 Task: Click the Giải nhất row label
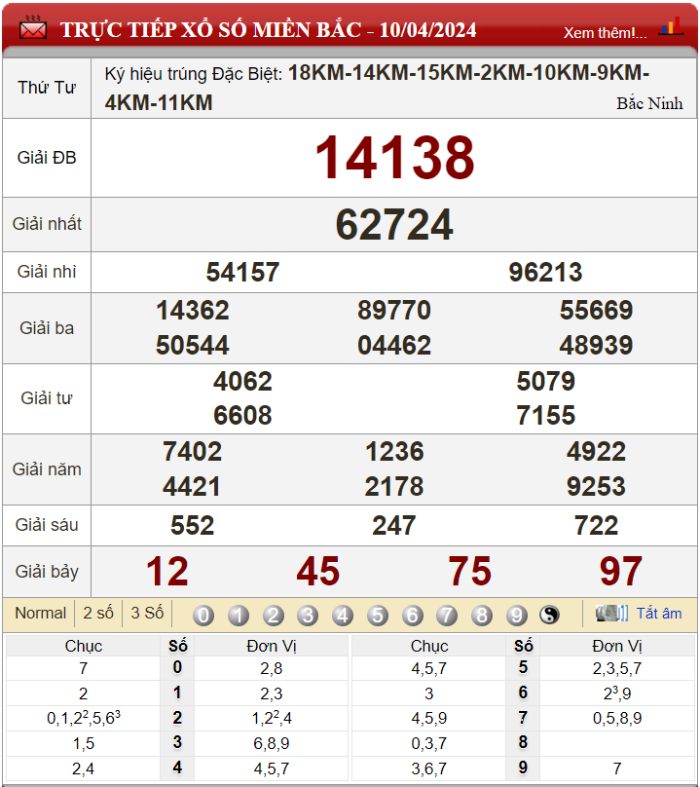point(47,224)
